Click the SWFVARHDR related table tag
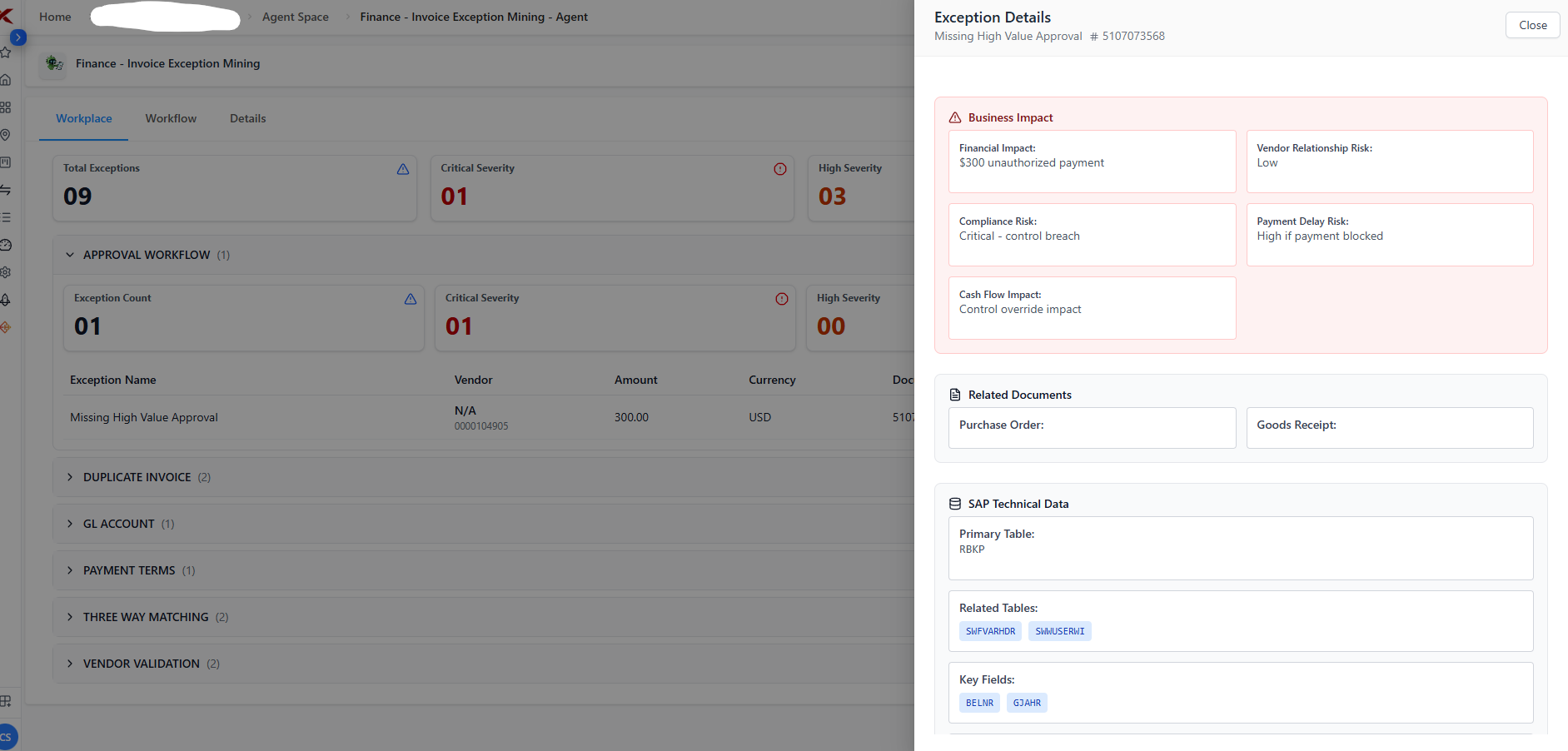Screen dimensions: 1568x751 pos(990,631)
